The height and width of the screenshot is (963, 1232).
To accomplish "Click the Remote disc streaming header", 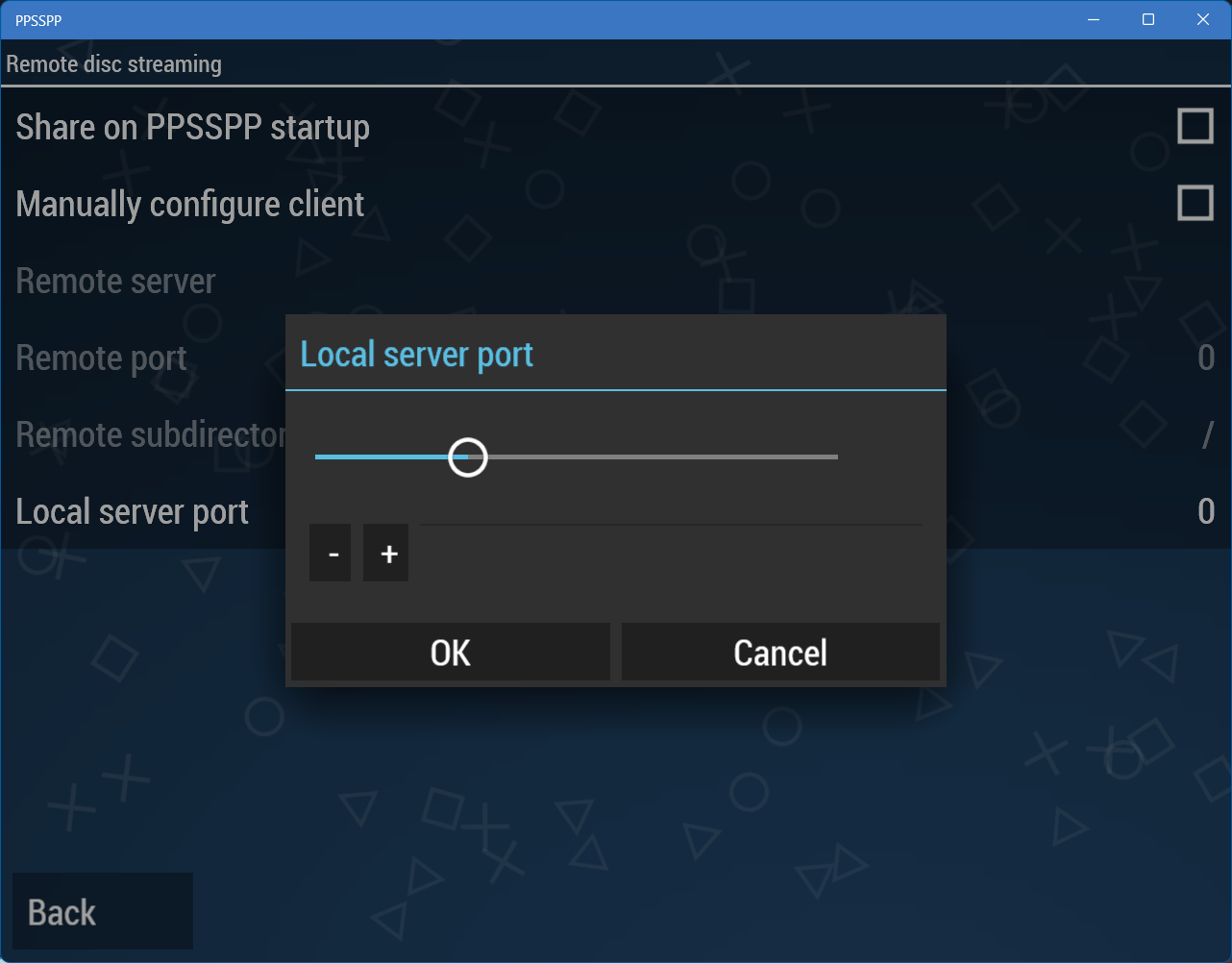I will point(113,63).
